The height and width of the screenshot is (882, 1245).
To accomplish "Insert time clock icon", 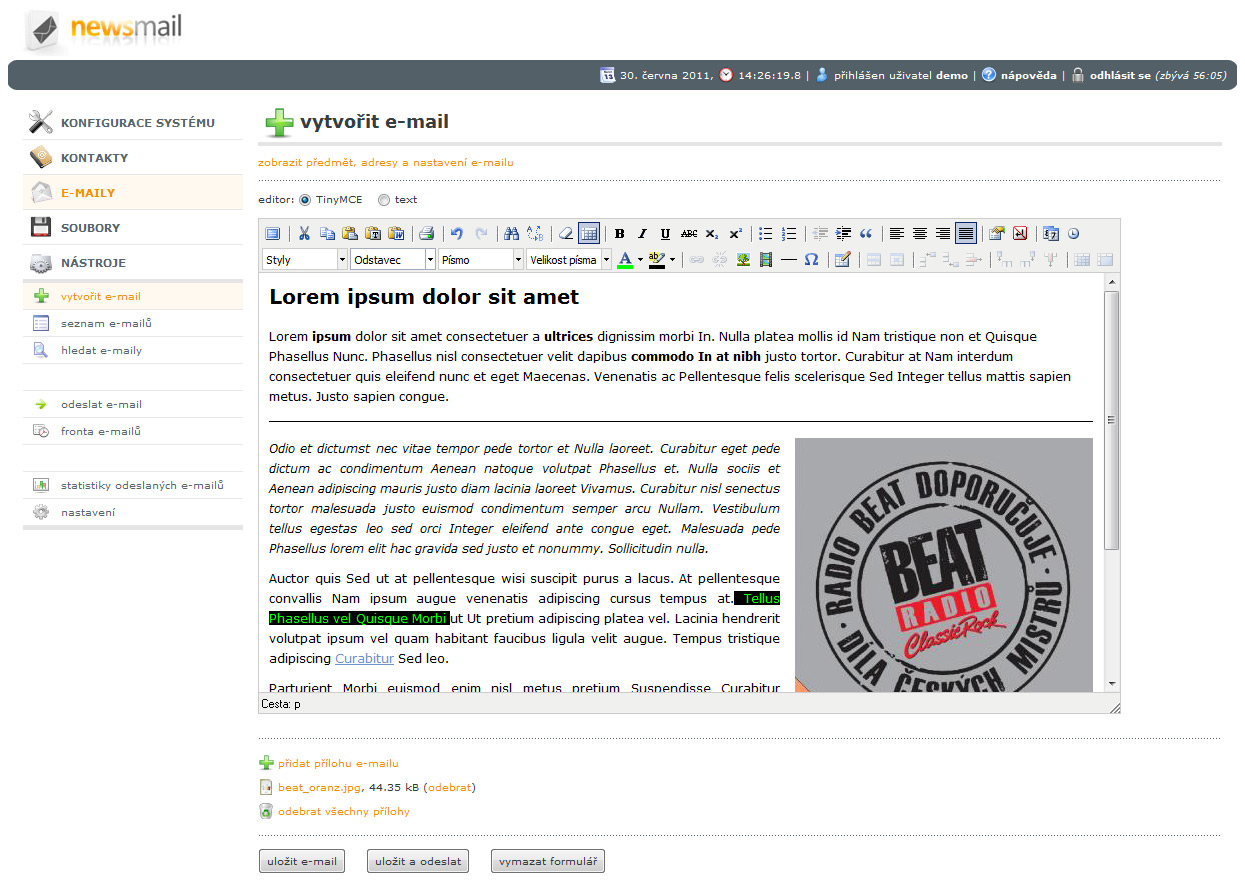I will [1073, 234].
